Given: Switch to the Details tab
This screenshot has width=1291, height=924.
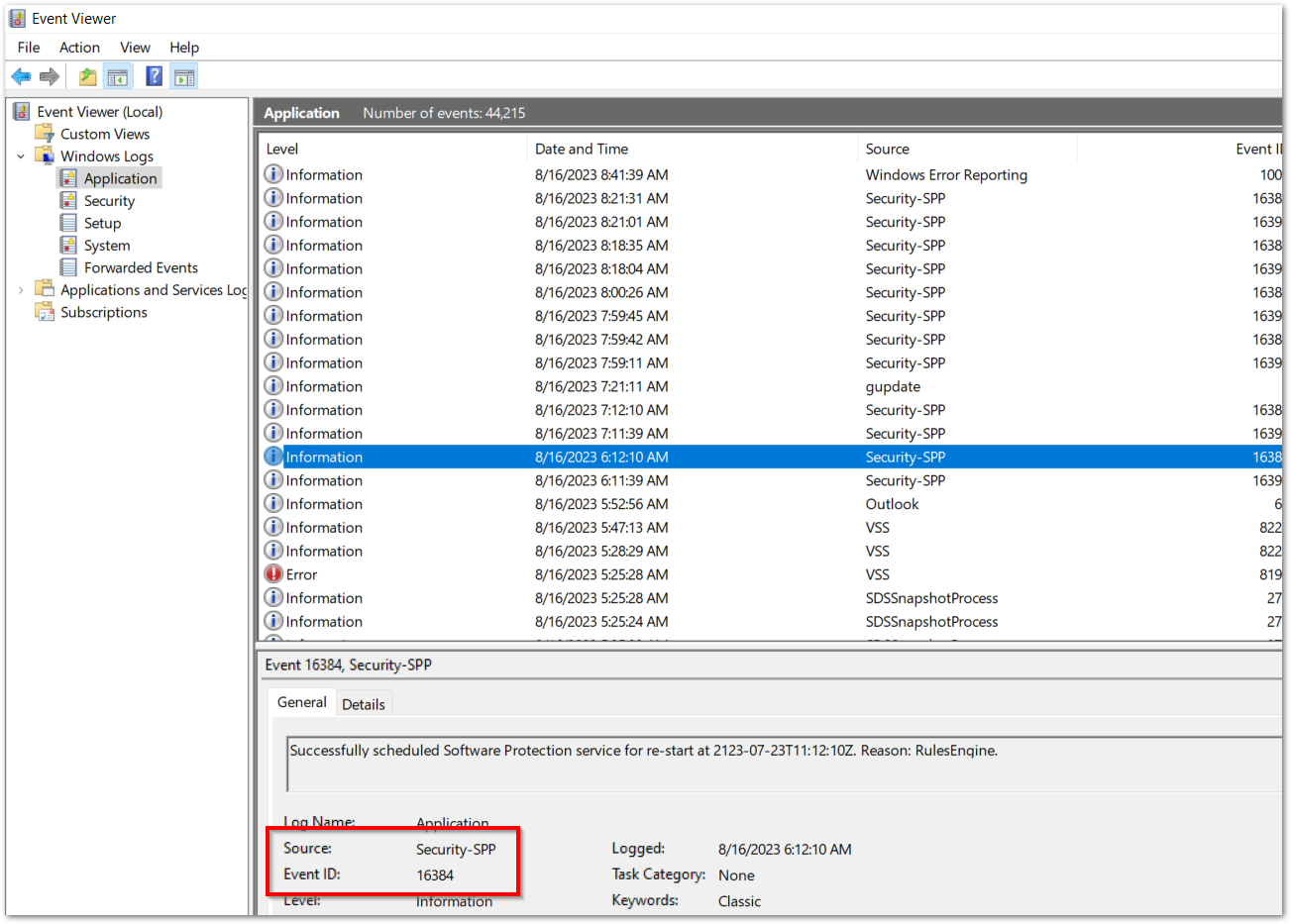Looking at the screenshot, I should click(x=364, y=704).
